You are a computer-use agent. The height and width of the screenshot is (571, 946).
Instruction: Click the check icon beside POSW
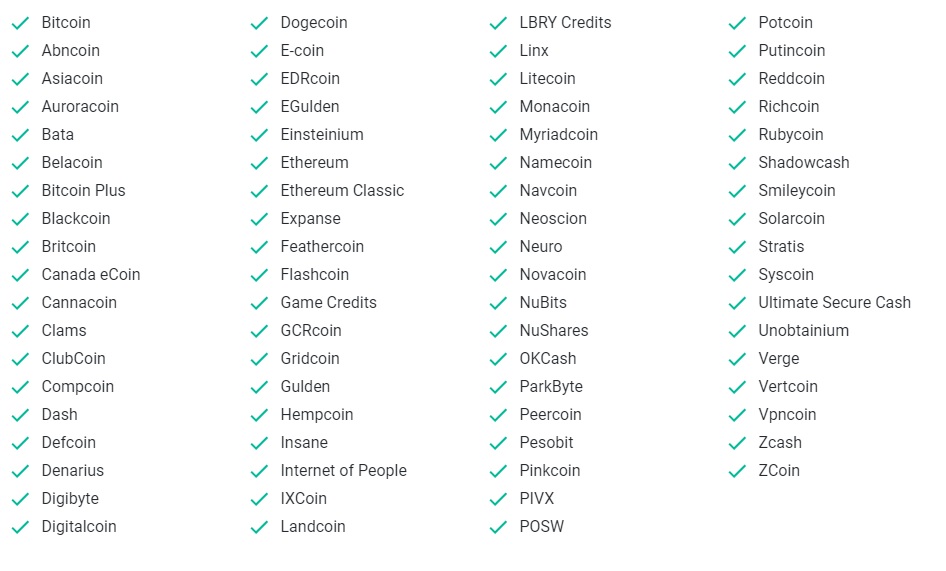tap(498, 528)
